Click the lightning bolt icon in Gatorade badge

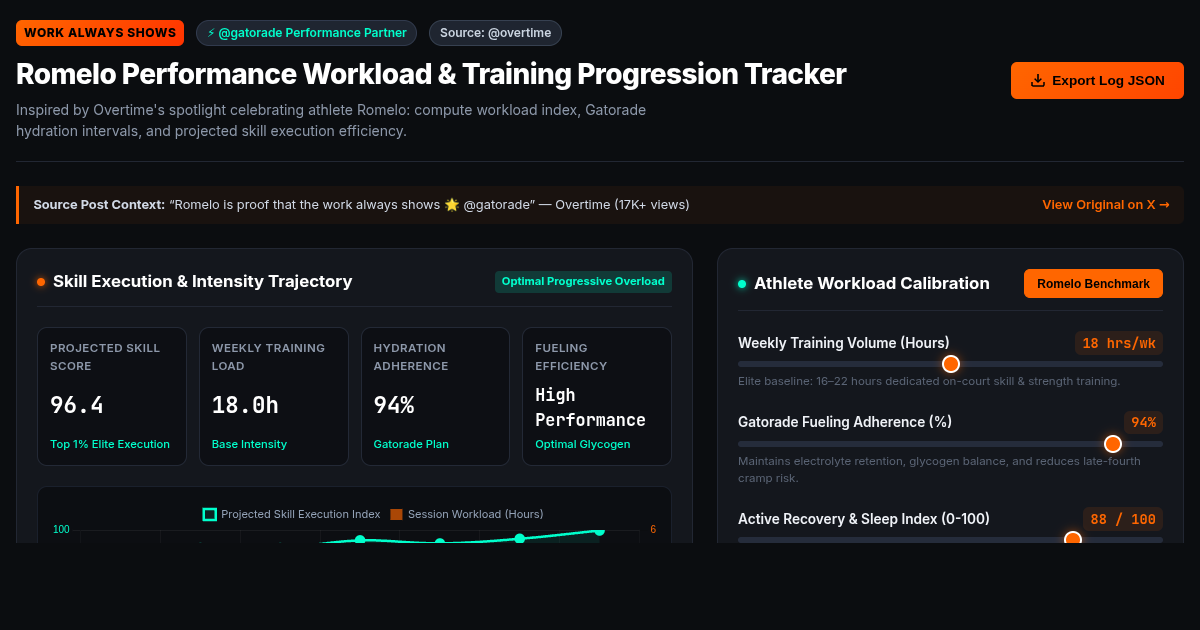[211, 33]
